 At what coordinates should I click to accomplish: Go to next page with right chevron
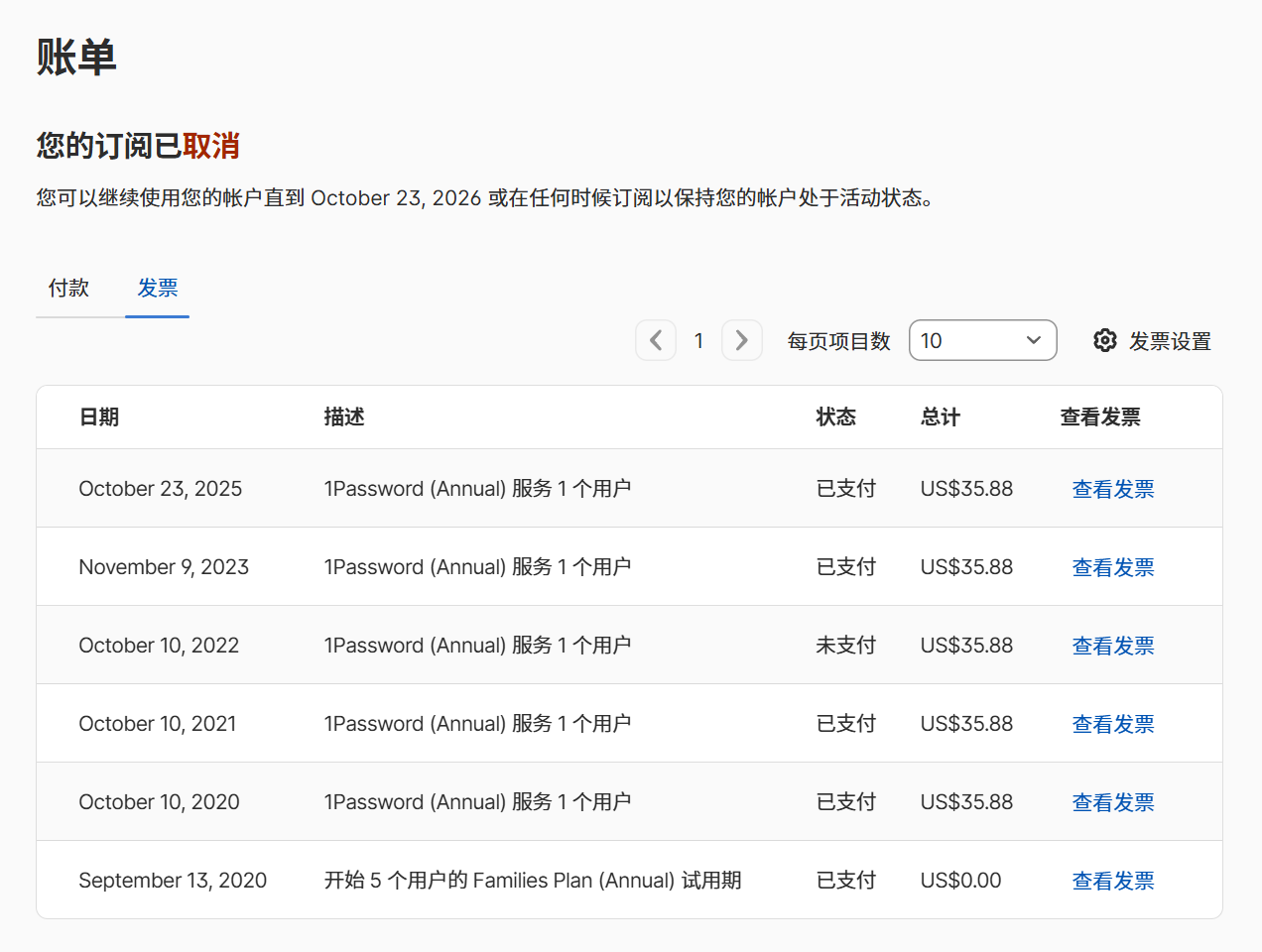(742, 340)
